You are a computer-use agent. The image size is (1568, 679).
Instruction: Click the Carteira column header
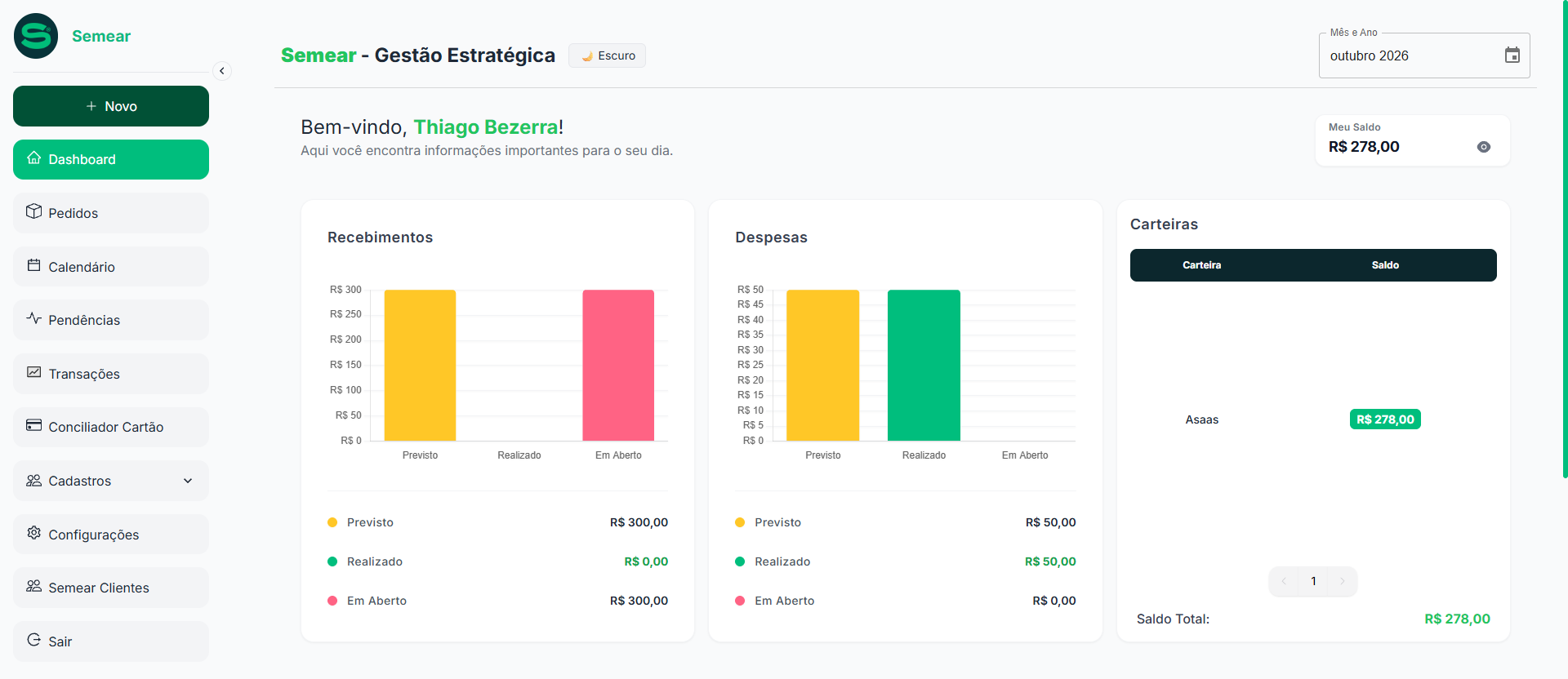coord(1201,265)
